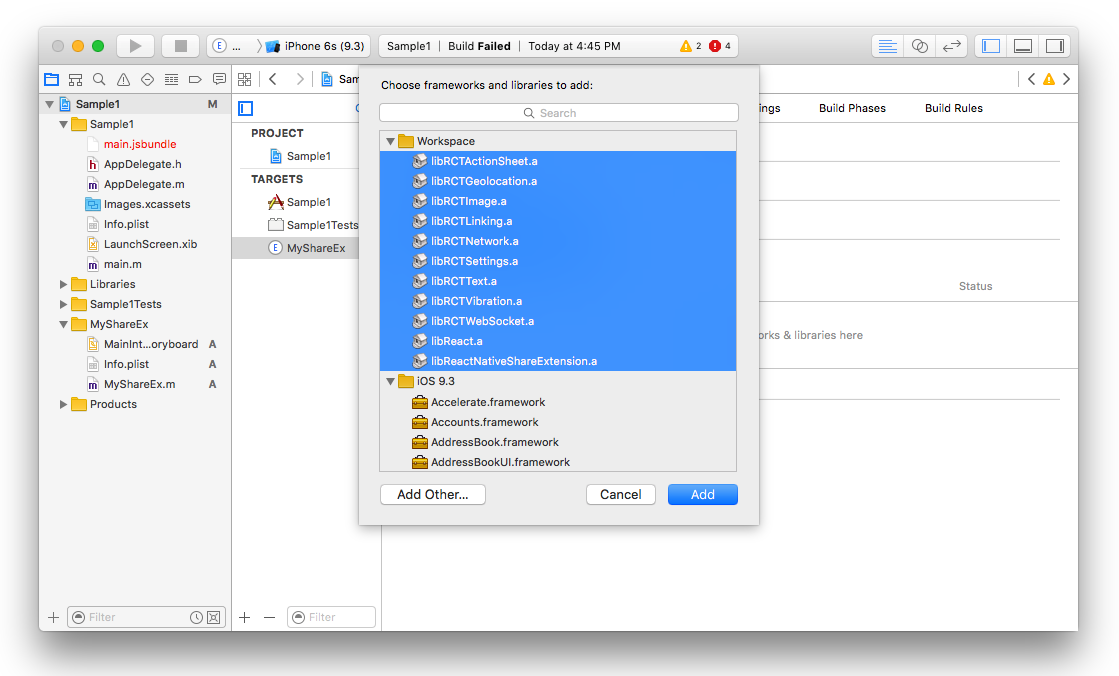Viewport: 1119px width, 676px height.
Task: Show the Issue navigator
Action: coord(123,79)
